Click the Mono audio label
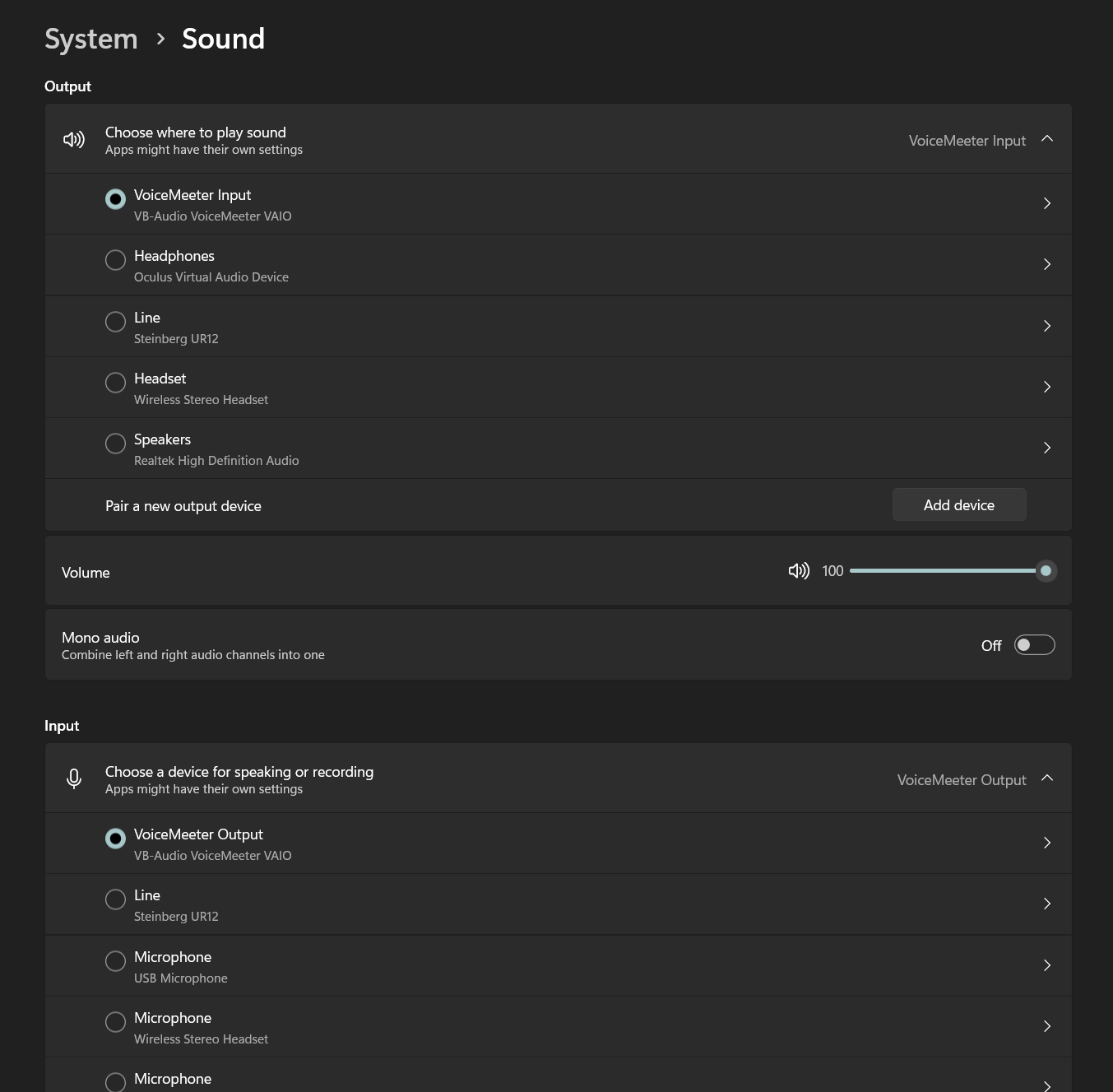 point(100,638)
